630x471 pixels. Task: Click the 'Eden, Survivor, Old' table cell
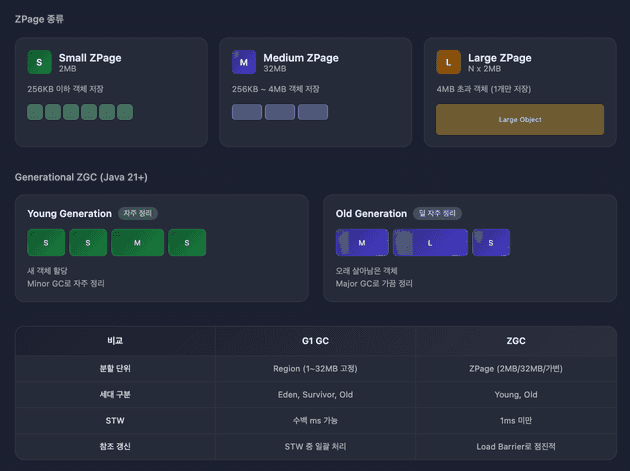point(315,394)
